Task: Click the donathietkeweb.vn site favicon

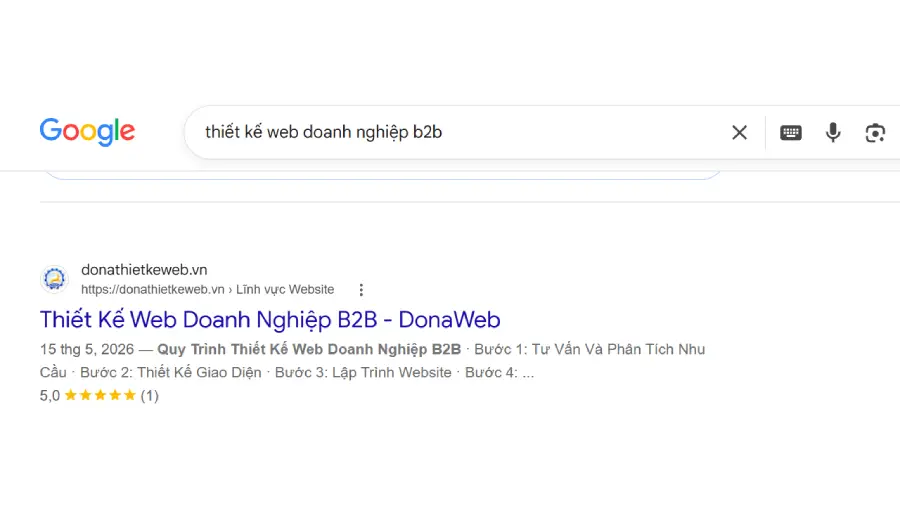Action: pos(55,279)
